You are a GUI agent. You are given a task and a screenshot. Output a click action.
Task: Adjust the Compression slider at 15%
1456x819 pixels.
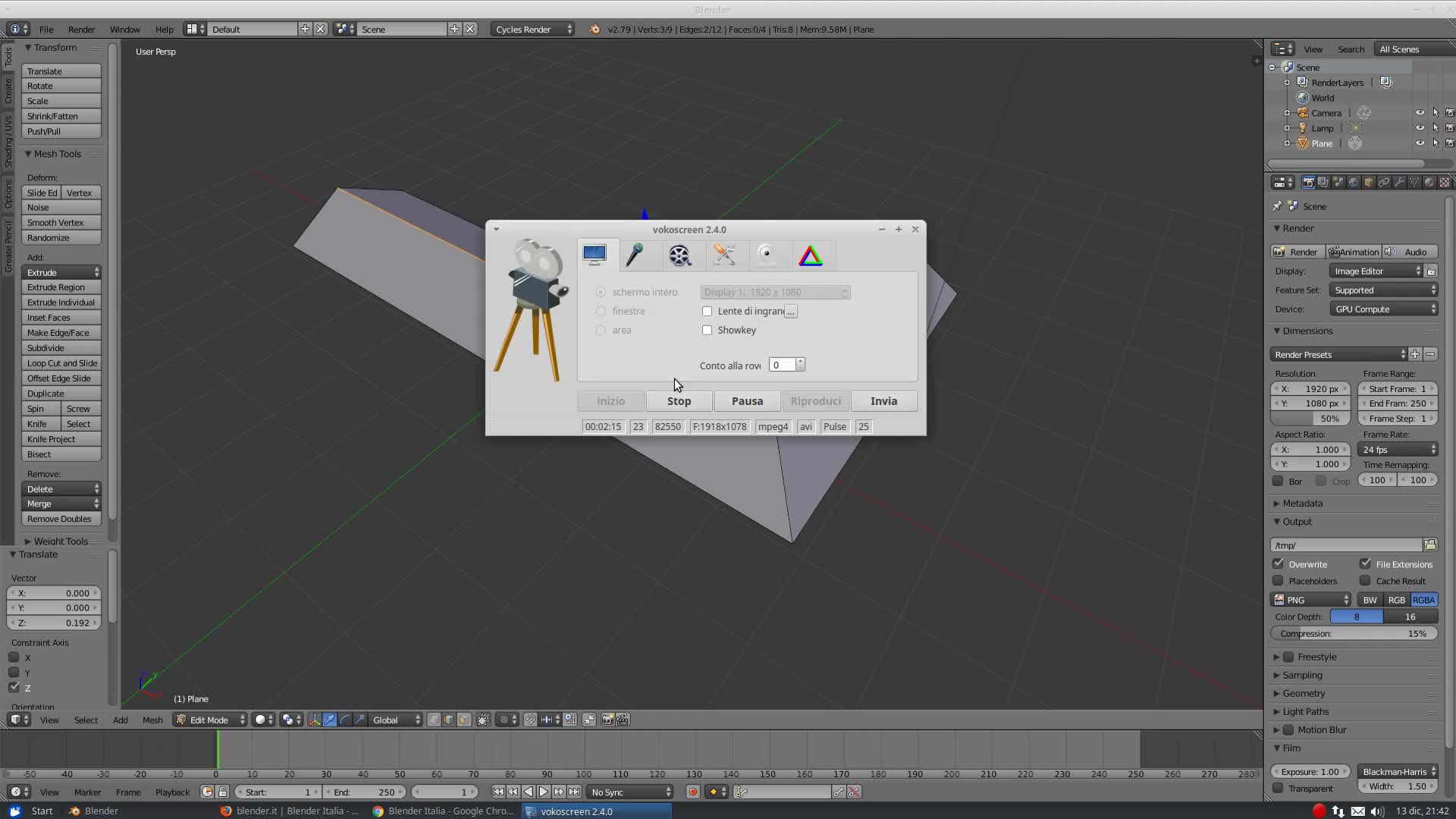pyautogui.click(x=1355, y=633)
